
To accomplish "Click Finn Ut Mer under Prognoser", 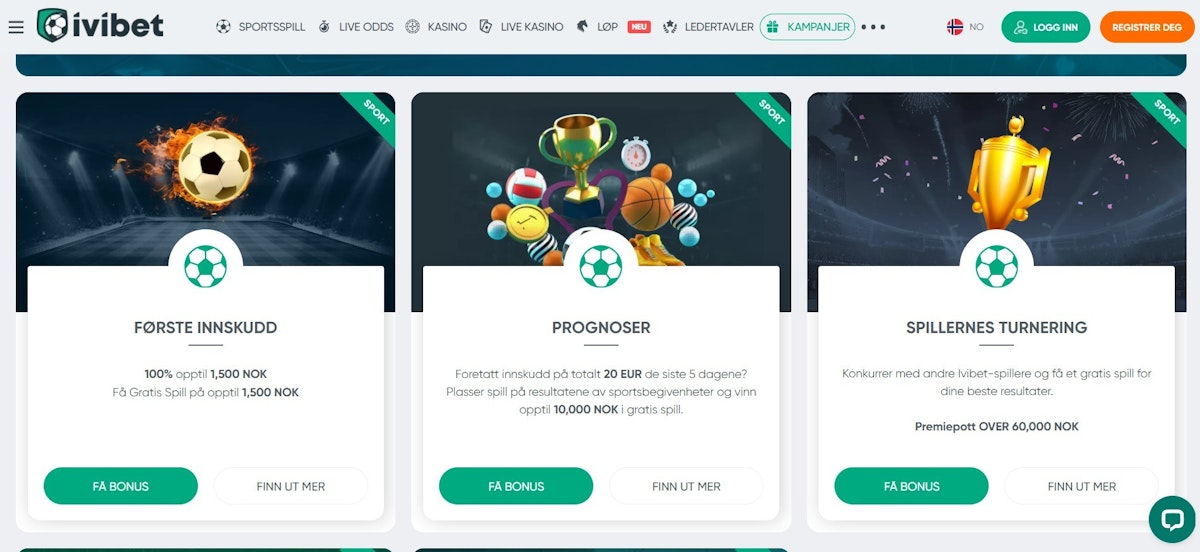I will pos(686,486).
